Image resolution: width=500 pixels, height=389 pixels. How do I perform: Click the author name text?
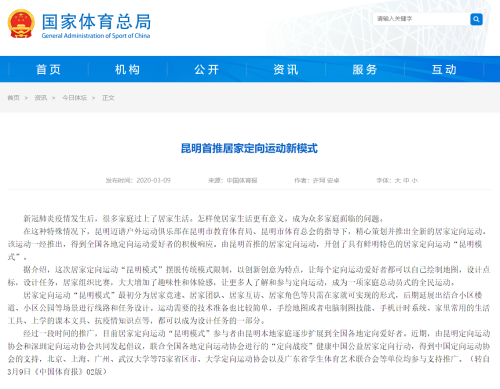point(326,180)
